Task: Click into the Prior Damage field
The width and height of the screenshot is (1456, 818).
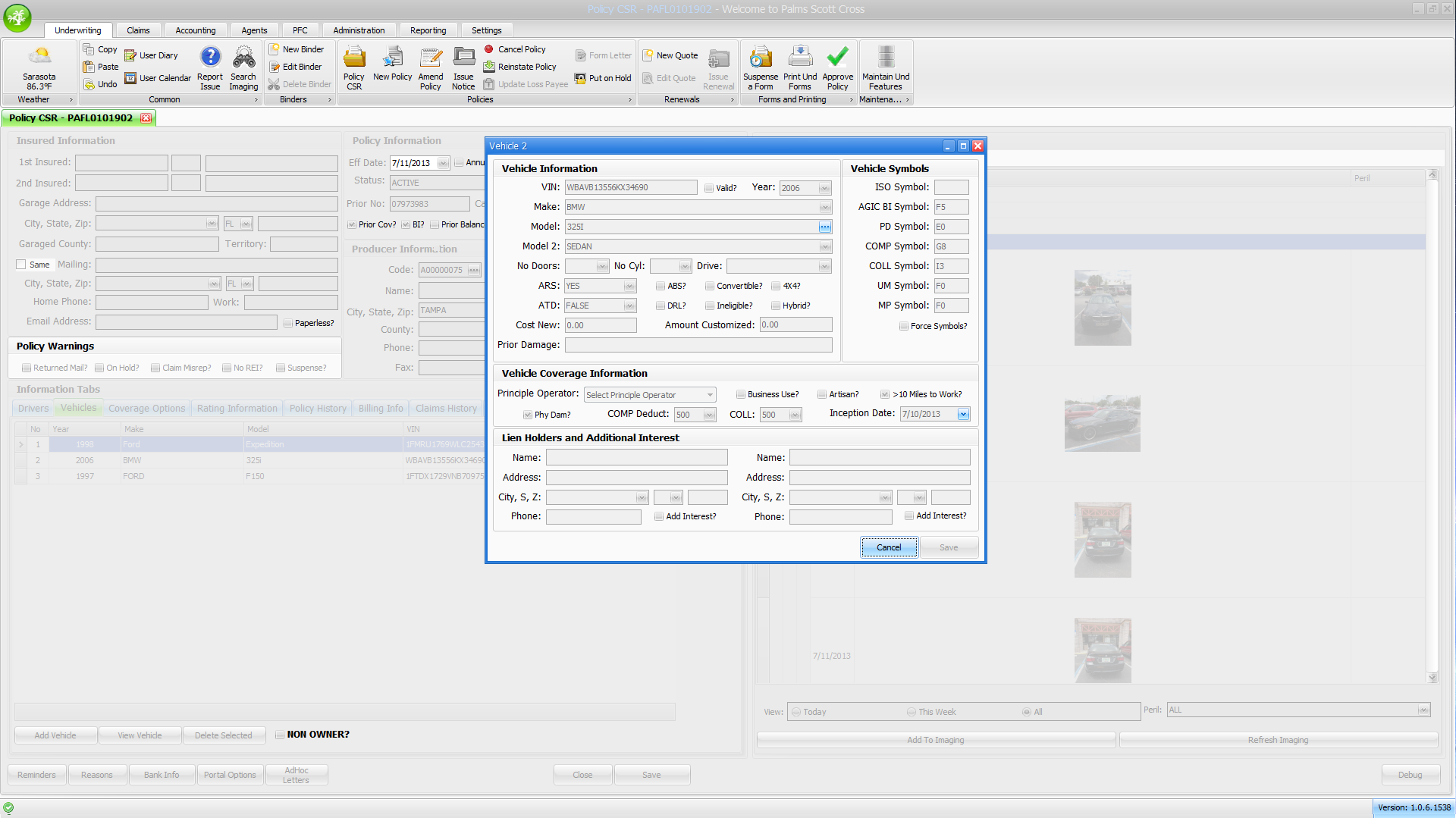Action: (x=698, y=345)
